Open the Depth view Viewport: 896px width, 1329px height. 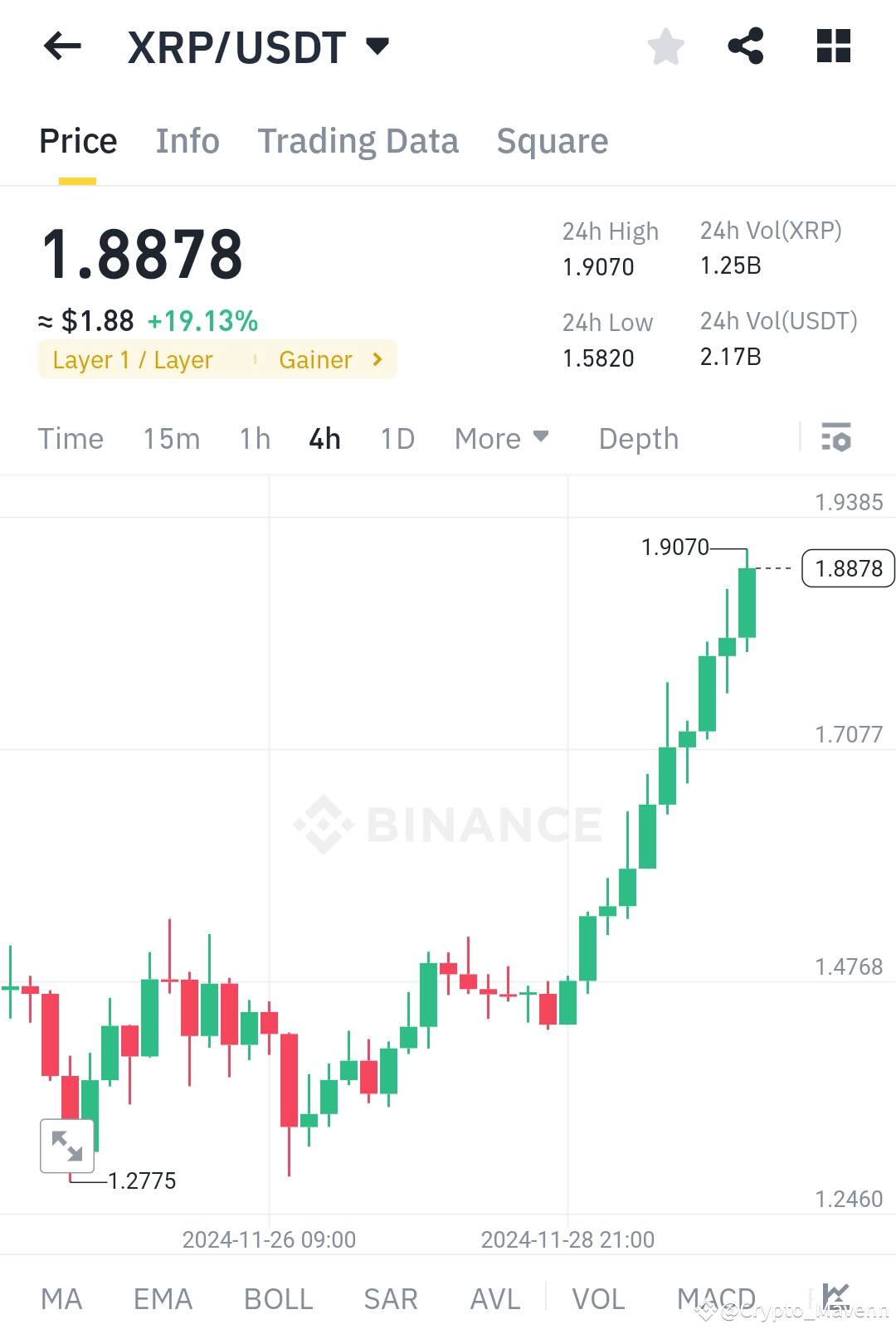[638, 438]
